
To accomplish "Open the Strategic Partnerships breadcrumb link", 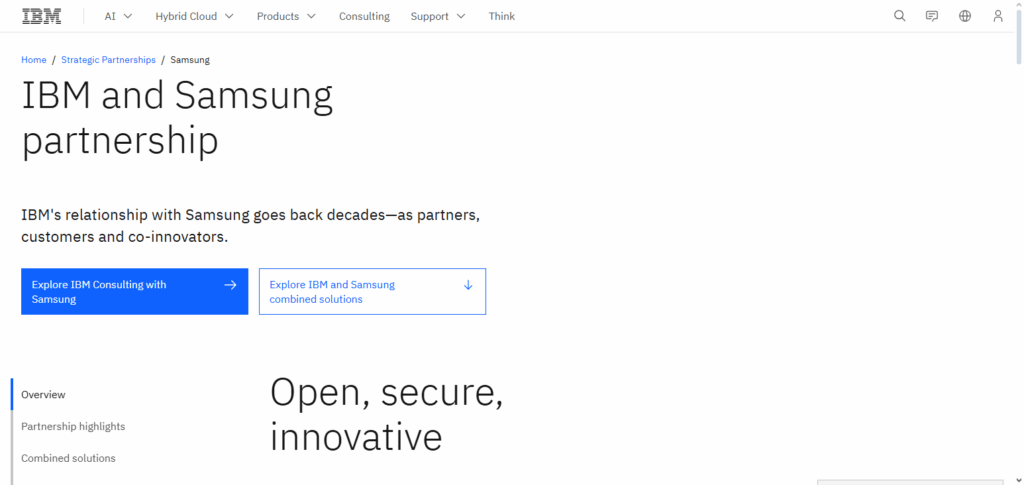I will pos(108,59).
